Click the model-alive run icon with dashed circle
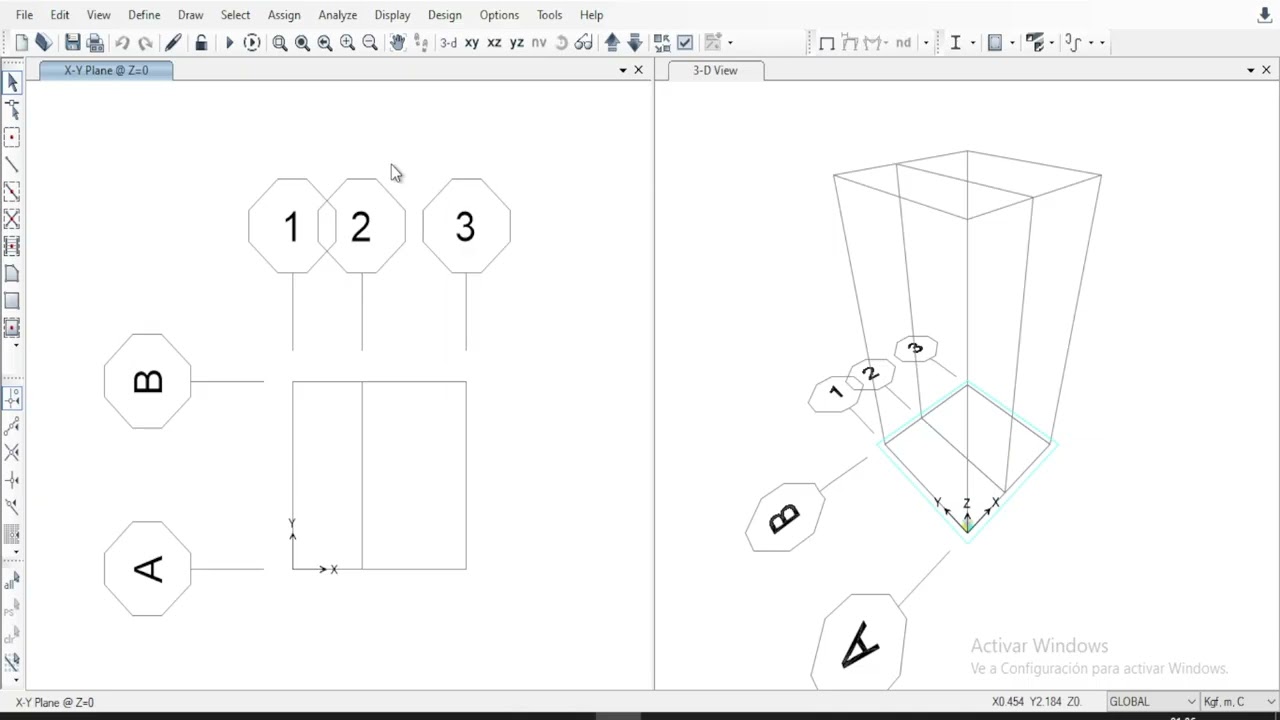 point(252,42)
